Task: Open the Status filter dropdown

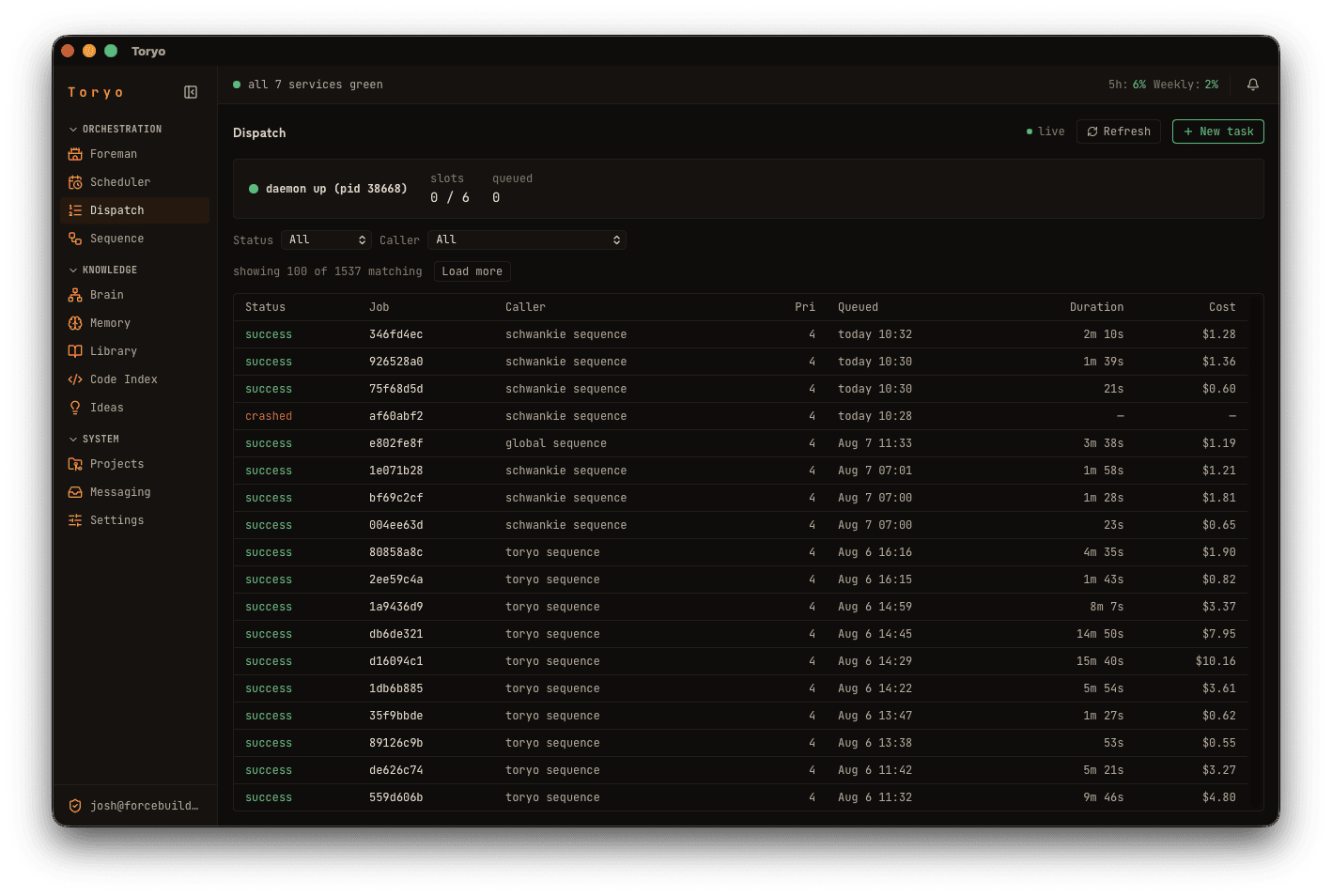Action: (327, 240)
